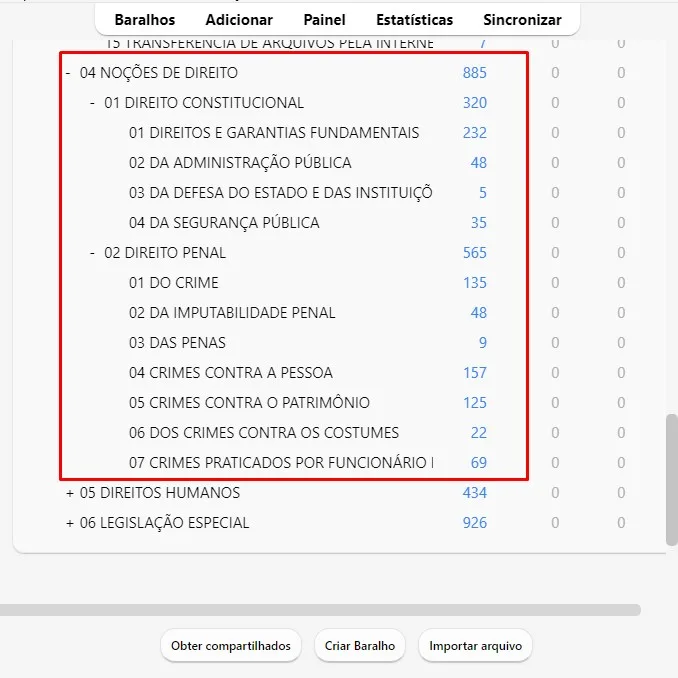Image resolution: width=678 pixels, height=678 pixels.
Task: Select 07 CRIMES PRATICADOS POR FUNCIONÁRIO deck
Action: coord(281,463)
